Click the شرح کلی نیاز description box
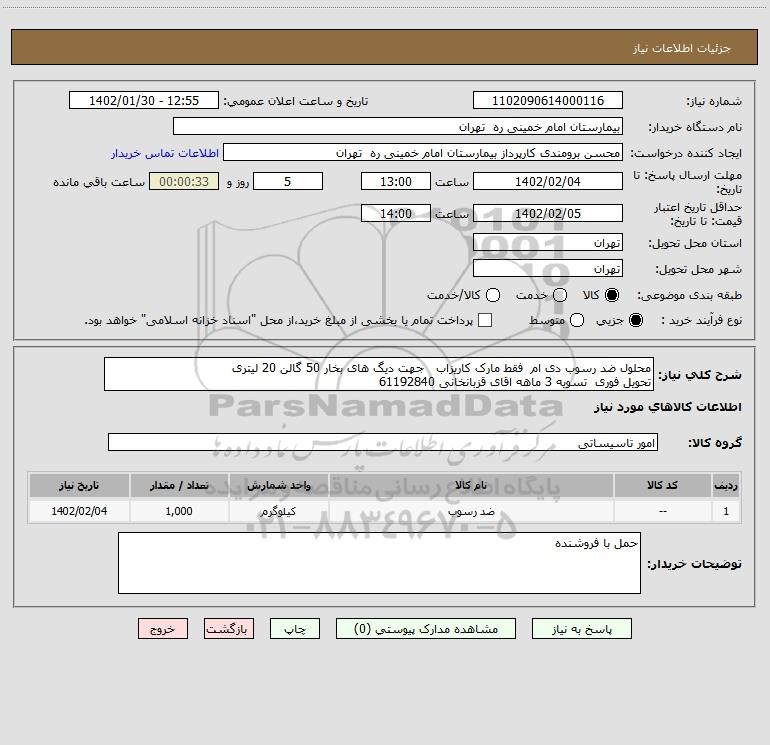The width and height of the screenshot is (770, 745). [x=379, y=374]
